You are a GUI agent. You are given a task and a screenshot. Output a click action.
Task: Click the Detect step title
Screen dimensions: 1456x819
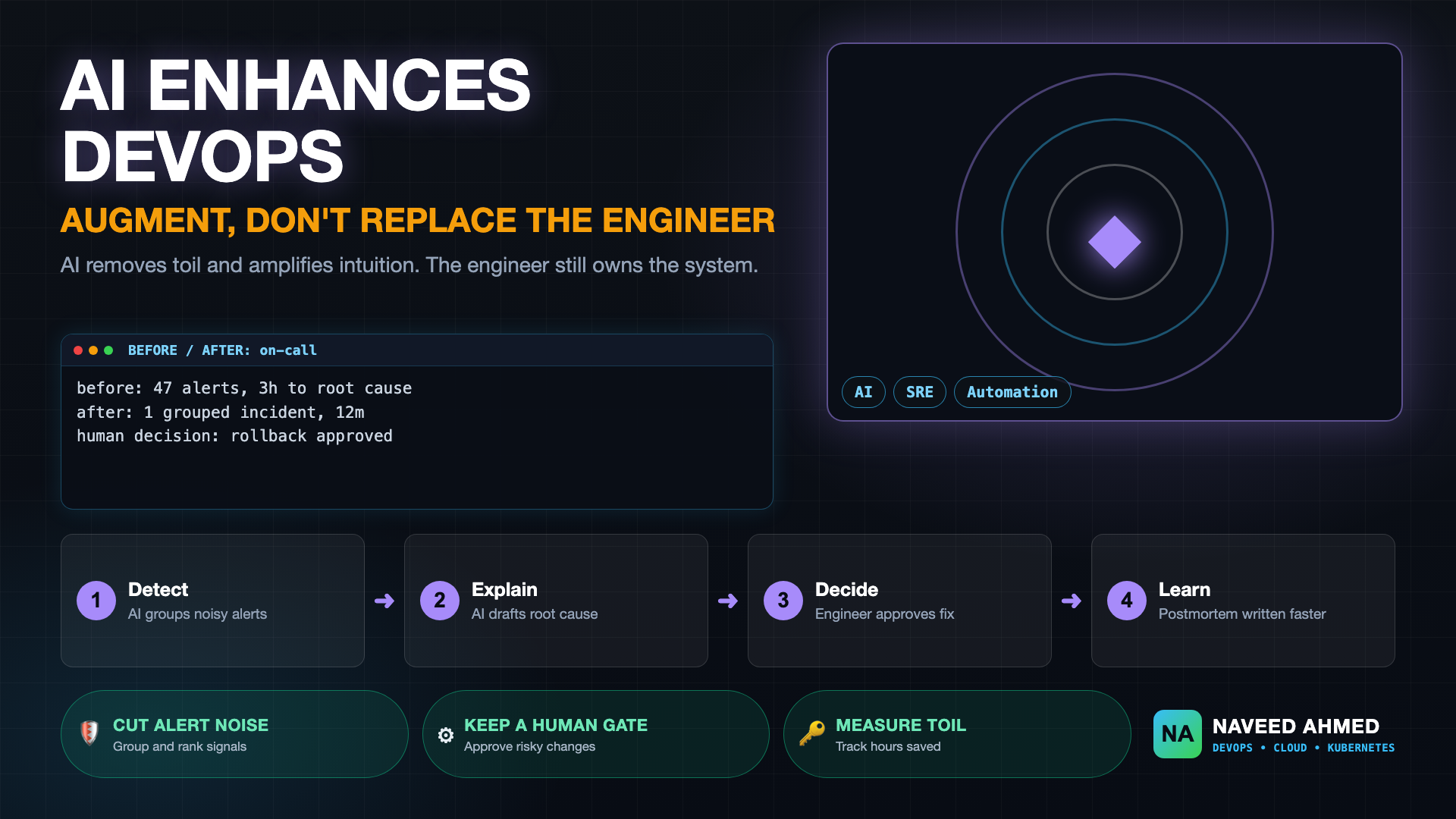click(x=158, y=589)
